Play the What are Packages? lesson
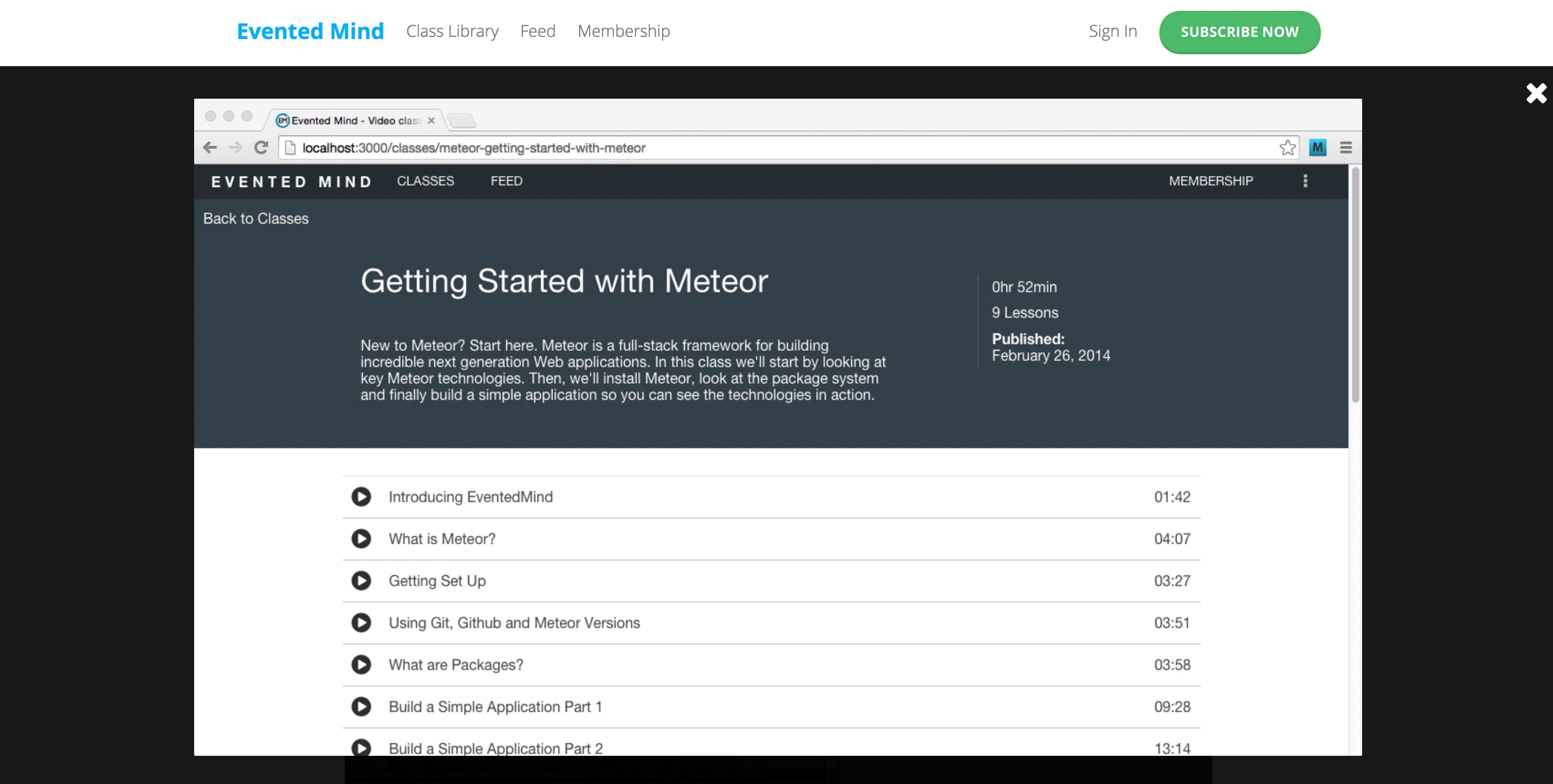The height and width of the screenshot is (784, 1553). tap(361, 664)
